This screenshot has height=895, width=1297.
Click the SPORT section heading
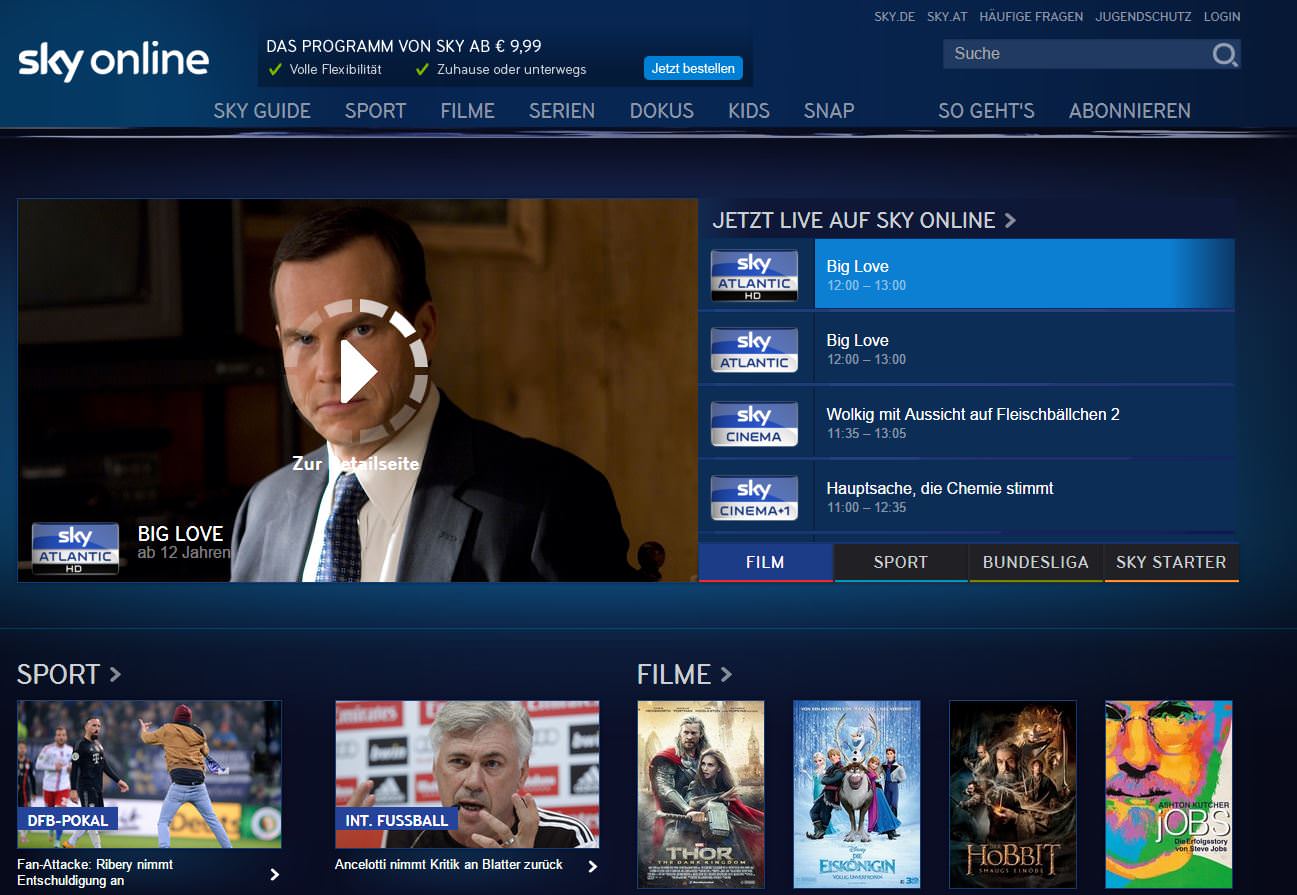tap(59, 674)
